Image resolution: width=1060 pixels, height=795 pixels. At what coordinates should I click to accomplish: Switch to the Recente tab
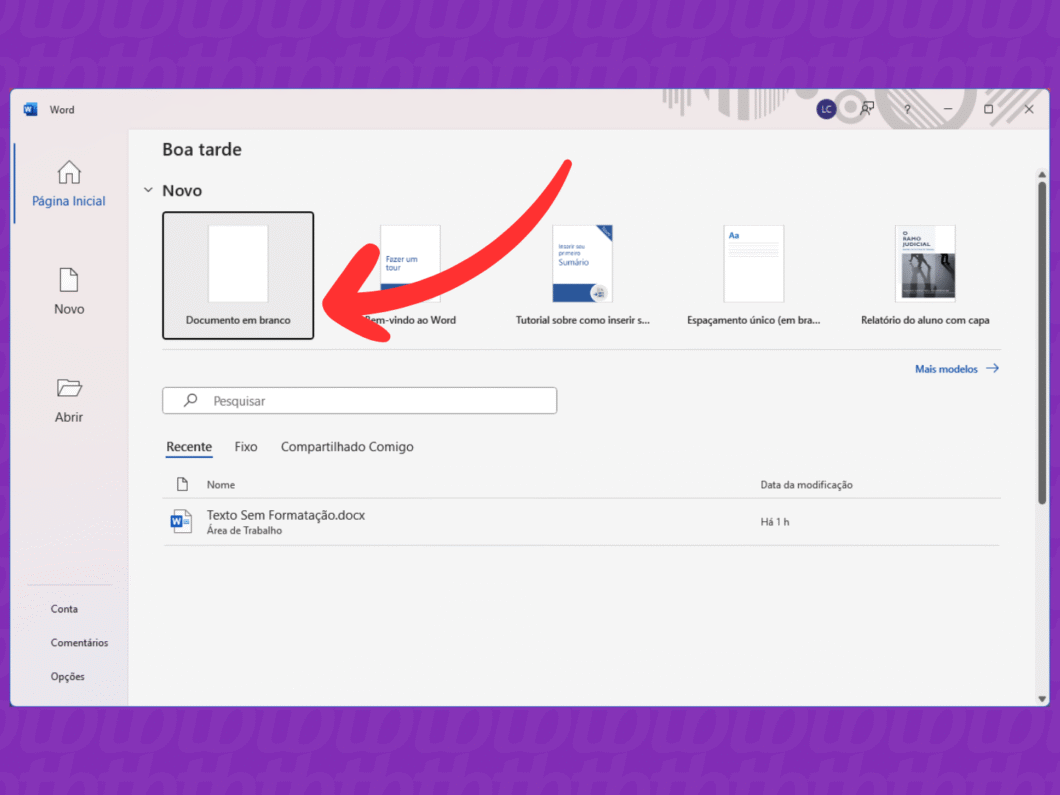pos(189,447)
